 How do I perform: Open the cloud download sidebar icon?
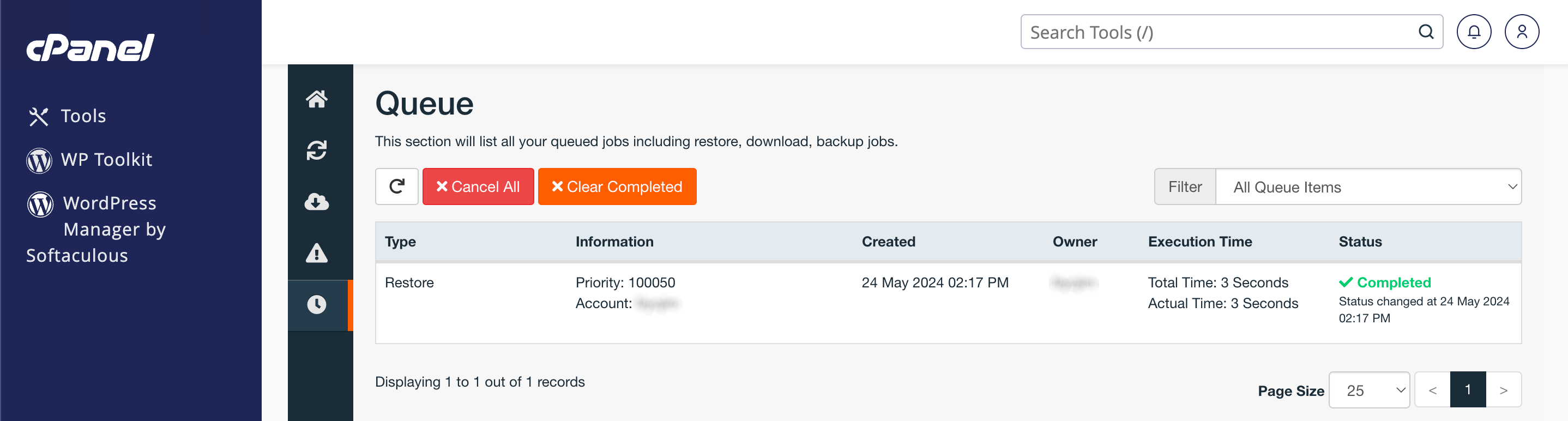317,202
